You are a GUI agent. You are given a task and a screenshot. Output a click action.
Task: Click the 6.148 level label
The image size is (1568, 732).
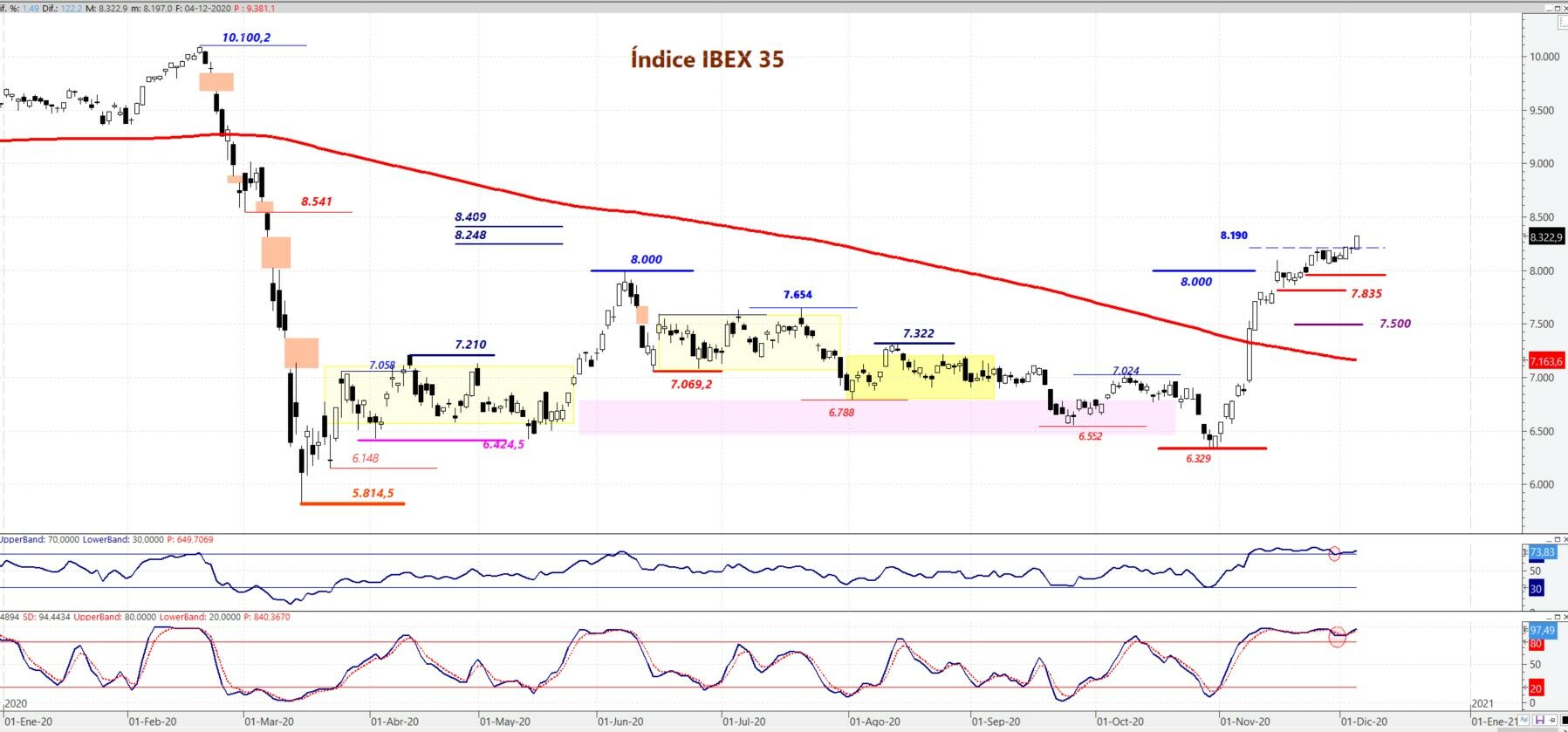point(366,458)
